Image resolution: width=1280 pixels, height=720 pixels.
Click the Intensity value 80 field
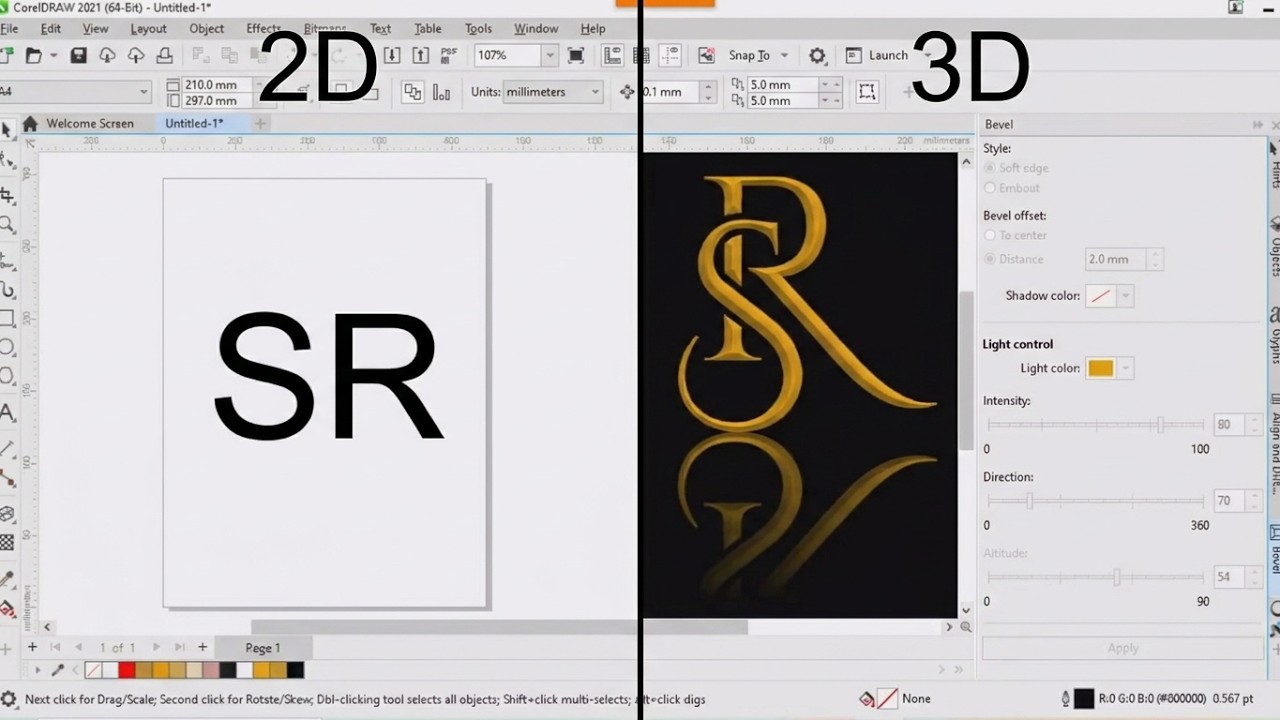[x=1229, y=425]
